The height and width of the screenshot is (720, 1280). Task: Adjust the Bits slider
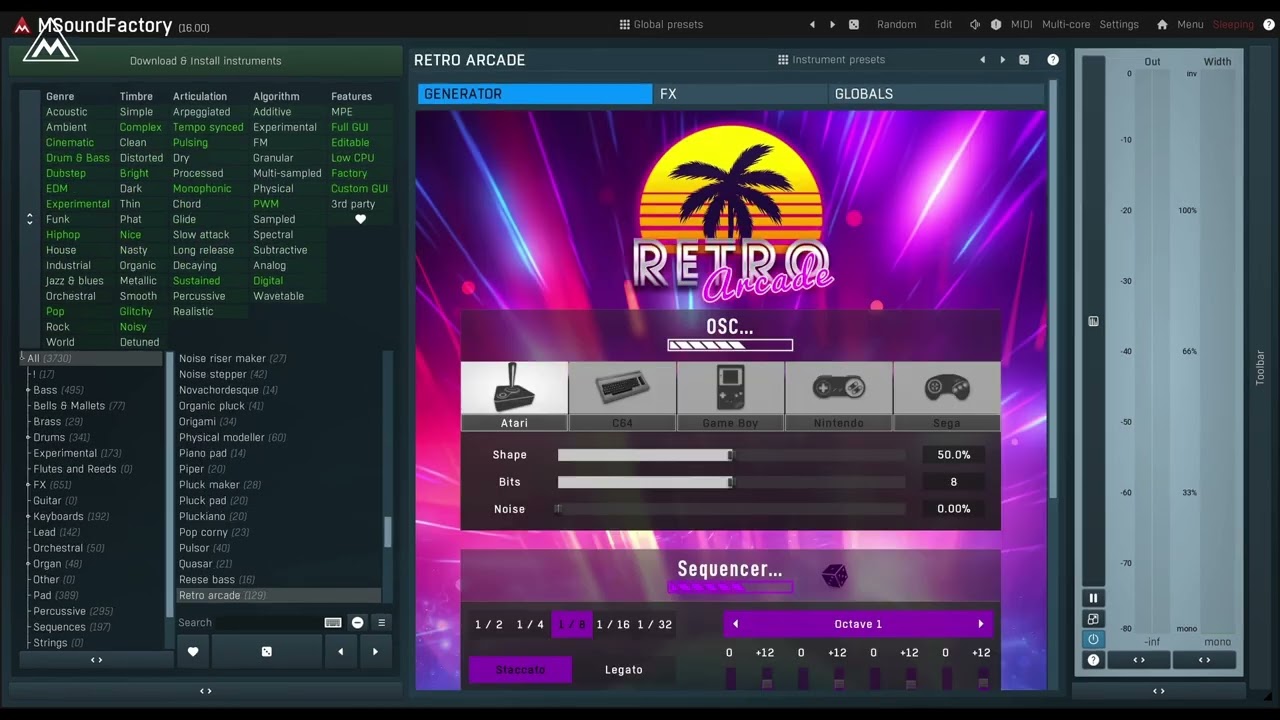pyautogui.click(x=731, y=482)
